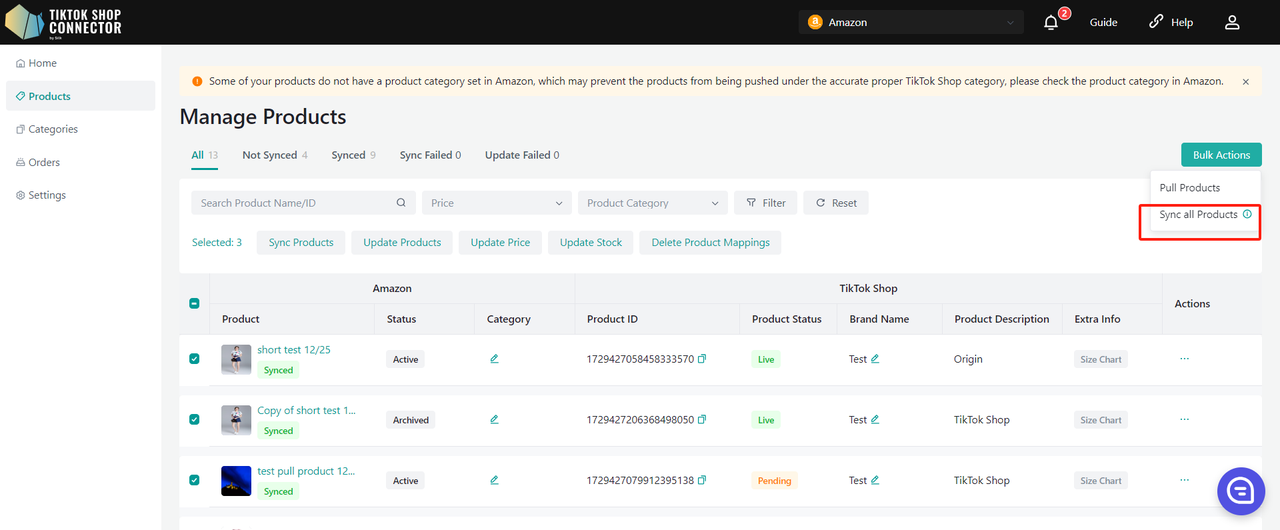The image size is (1280, 530).
Task: Edit category for short test 12/25
Action: 494,359
